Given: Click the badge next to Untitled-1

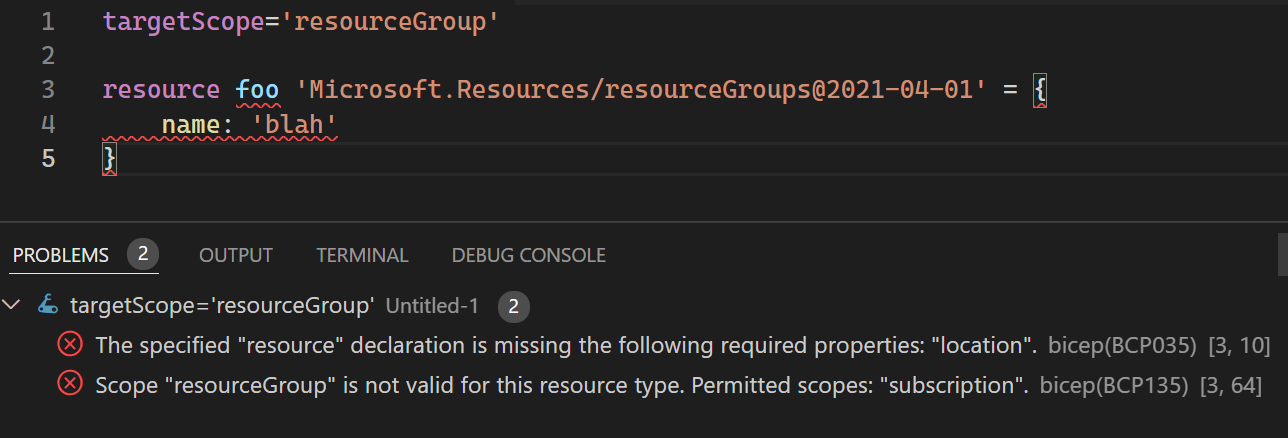Looking at the screenshot, I should click(x=514, y=306).
